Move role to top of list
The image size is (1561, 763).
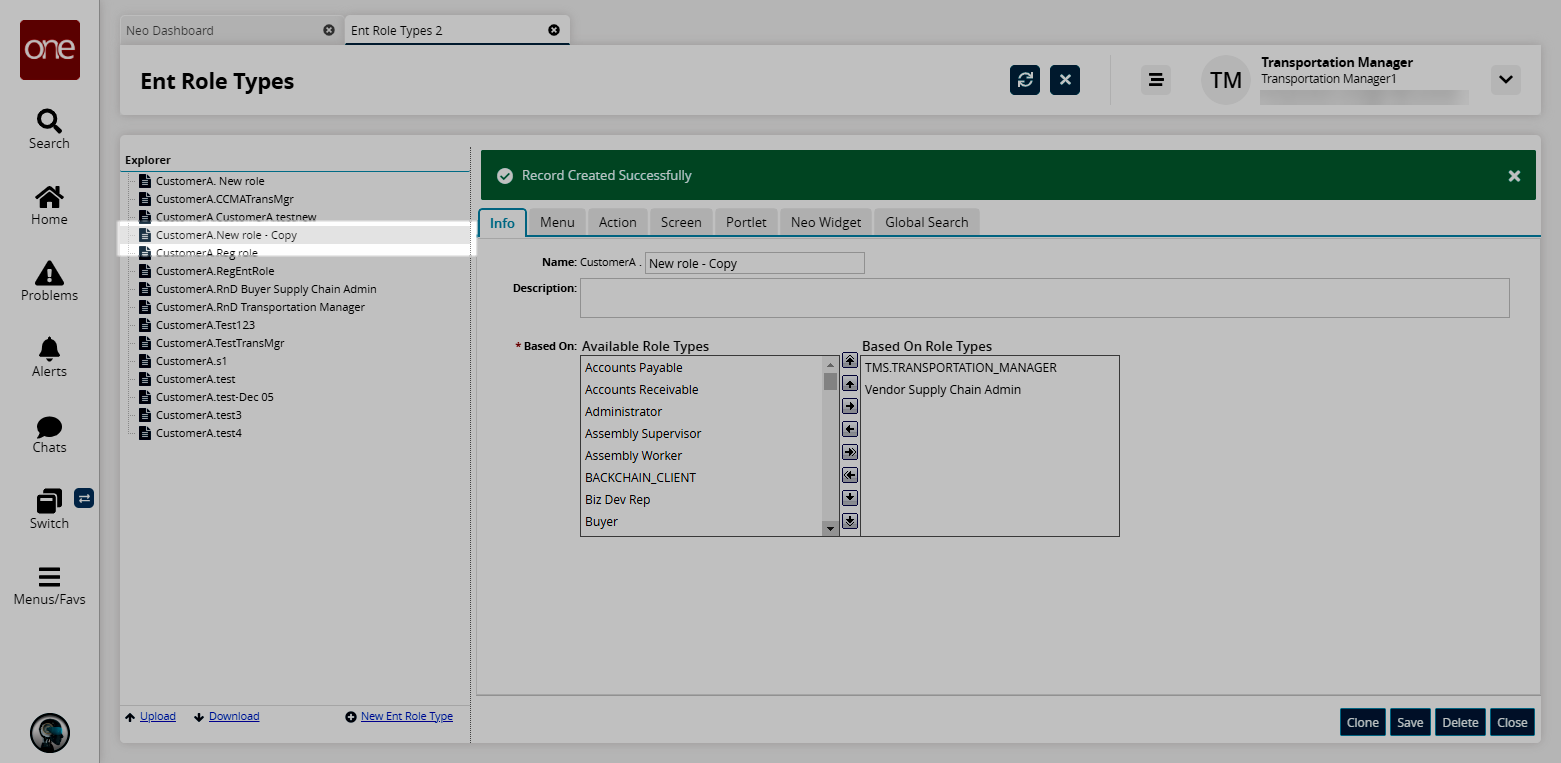pyautogui.click(x=850, y=361)
